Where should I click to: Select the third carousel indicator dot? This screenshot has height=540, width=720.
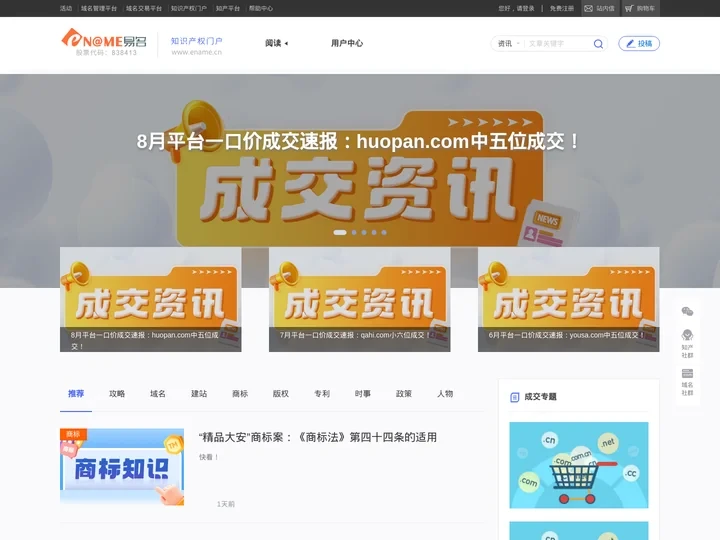point(364,232)
